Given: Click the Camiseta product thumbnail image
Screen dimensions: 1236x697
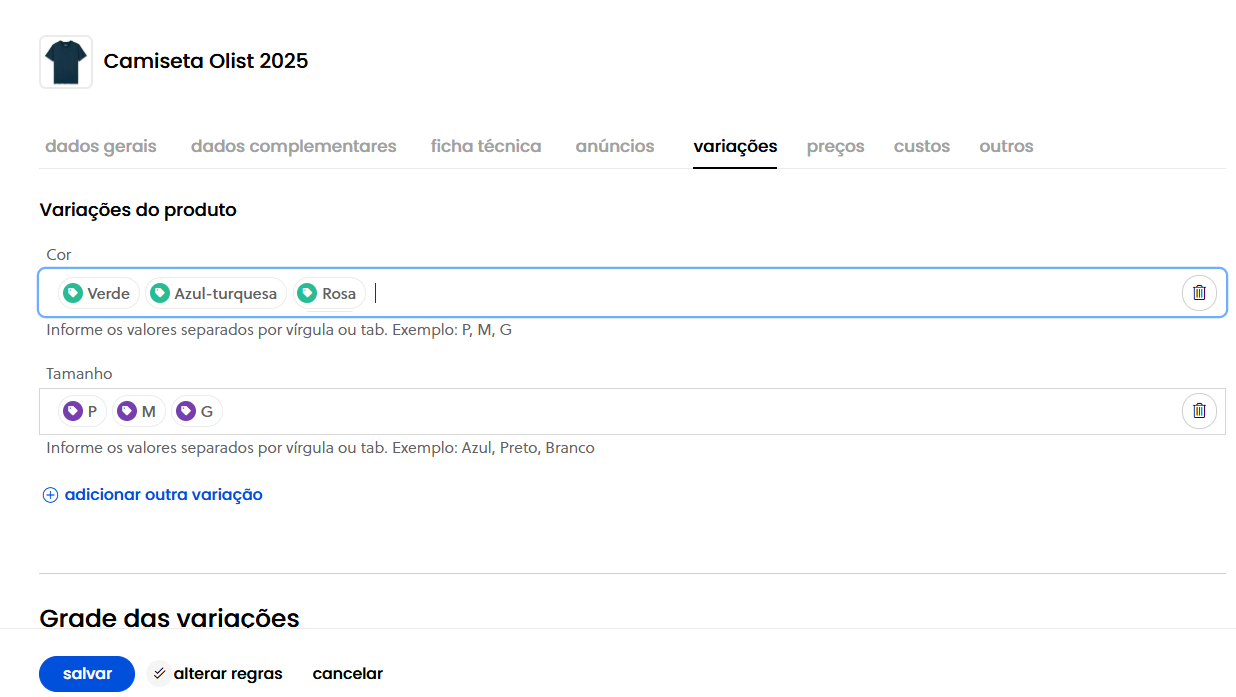Looking at the screenshot, I should (x=66, y=62).
